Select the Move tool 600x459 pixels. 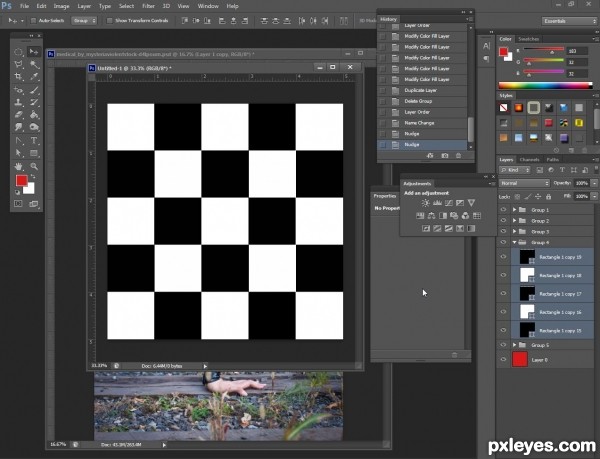pos(34,52)
